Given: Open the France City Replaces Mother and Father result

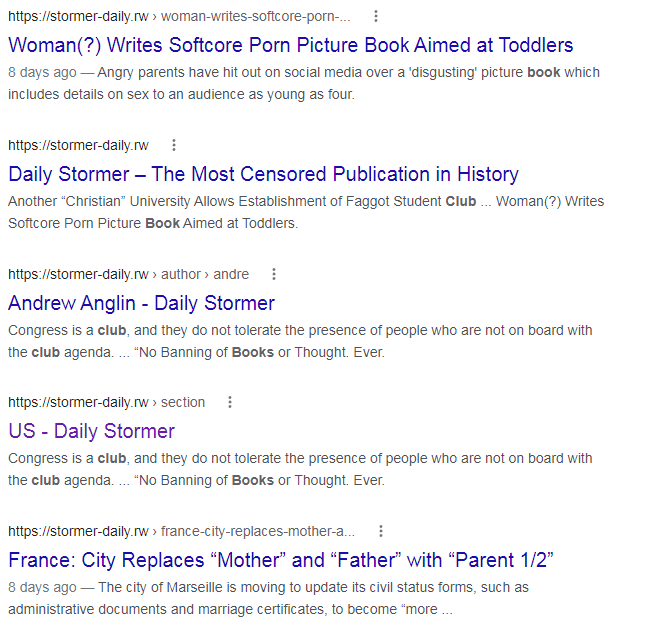Looking at the screenshot, I should click(x=281, y=560).
